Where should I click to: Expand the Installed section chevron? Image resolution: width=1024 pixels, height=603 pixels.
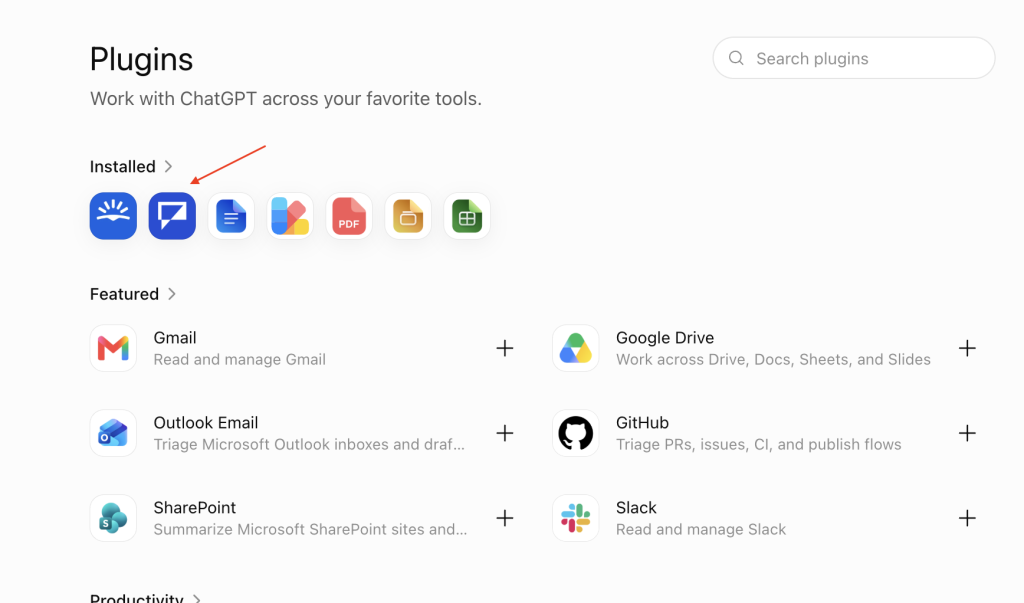(x=168, y=167)
